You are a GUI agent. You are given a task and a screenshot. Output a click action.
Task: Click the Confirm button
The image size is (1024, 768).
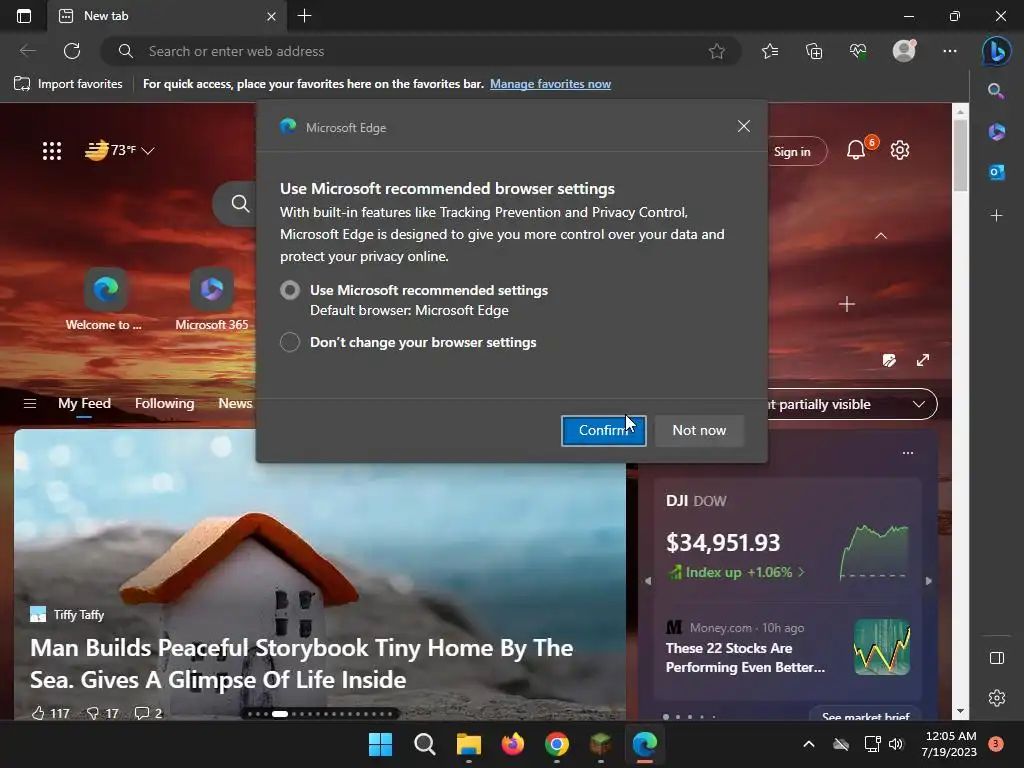click(603, 430)
